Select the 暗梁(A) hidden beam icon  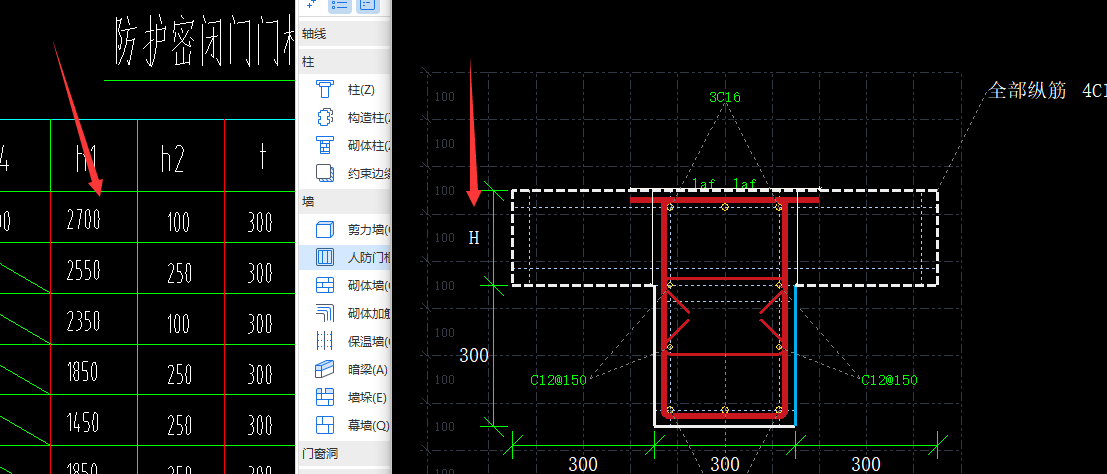325,369
